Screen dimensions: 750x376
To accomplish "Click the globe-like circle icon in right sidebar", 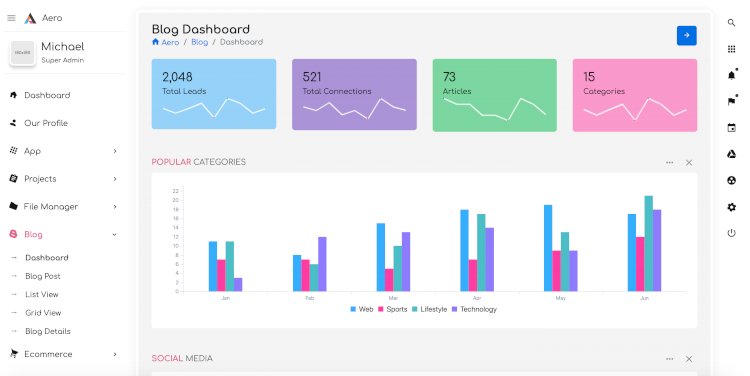I will click(731, 180).
